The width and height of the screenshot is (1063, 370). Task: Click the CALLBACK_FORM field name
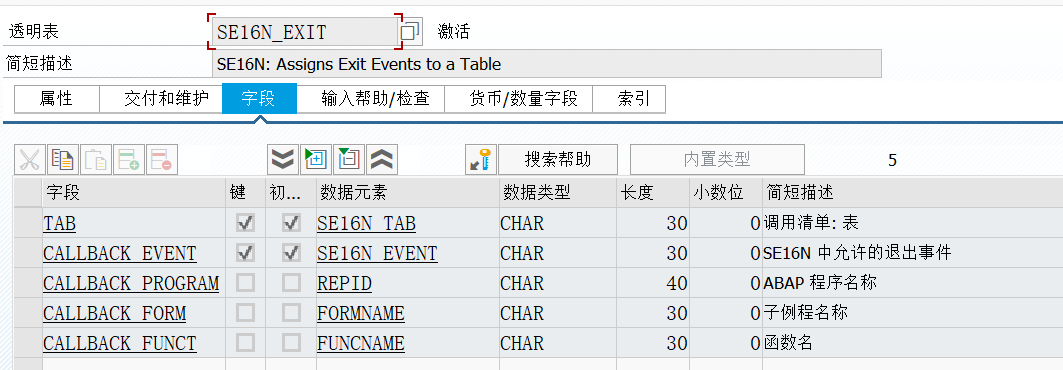click(115, 313)
